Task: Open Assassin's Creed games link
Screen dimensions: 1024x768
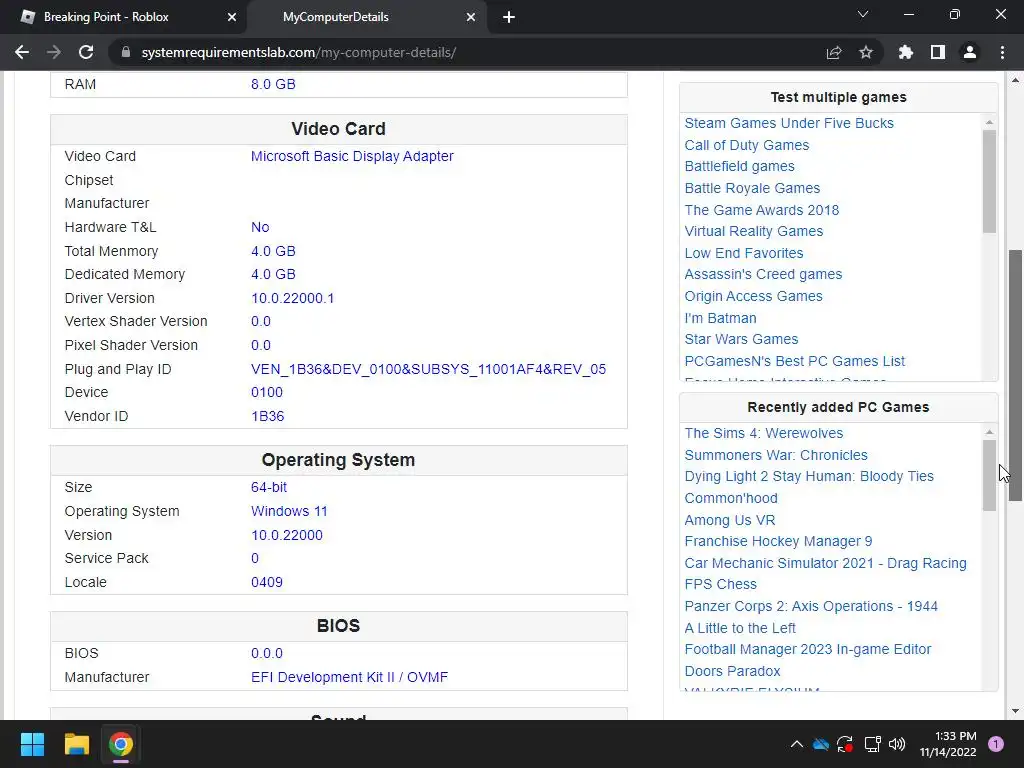Action: tap(763, 274)
